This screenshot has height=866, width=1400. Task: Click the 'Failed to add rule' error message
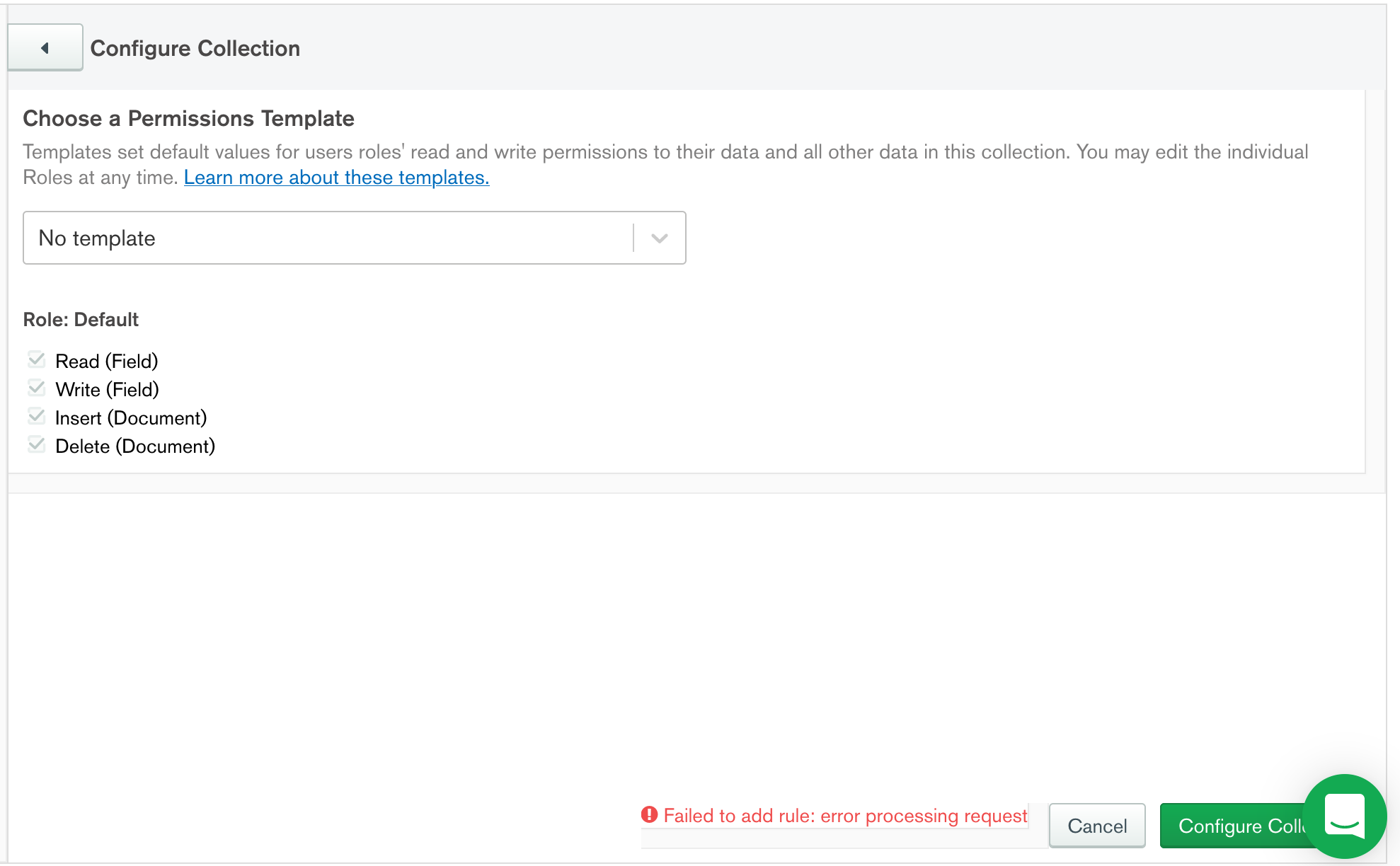845,816
